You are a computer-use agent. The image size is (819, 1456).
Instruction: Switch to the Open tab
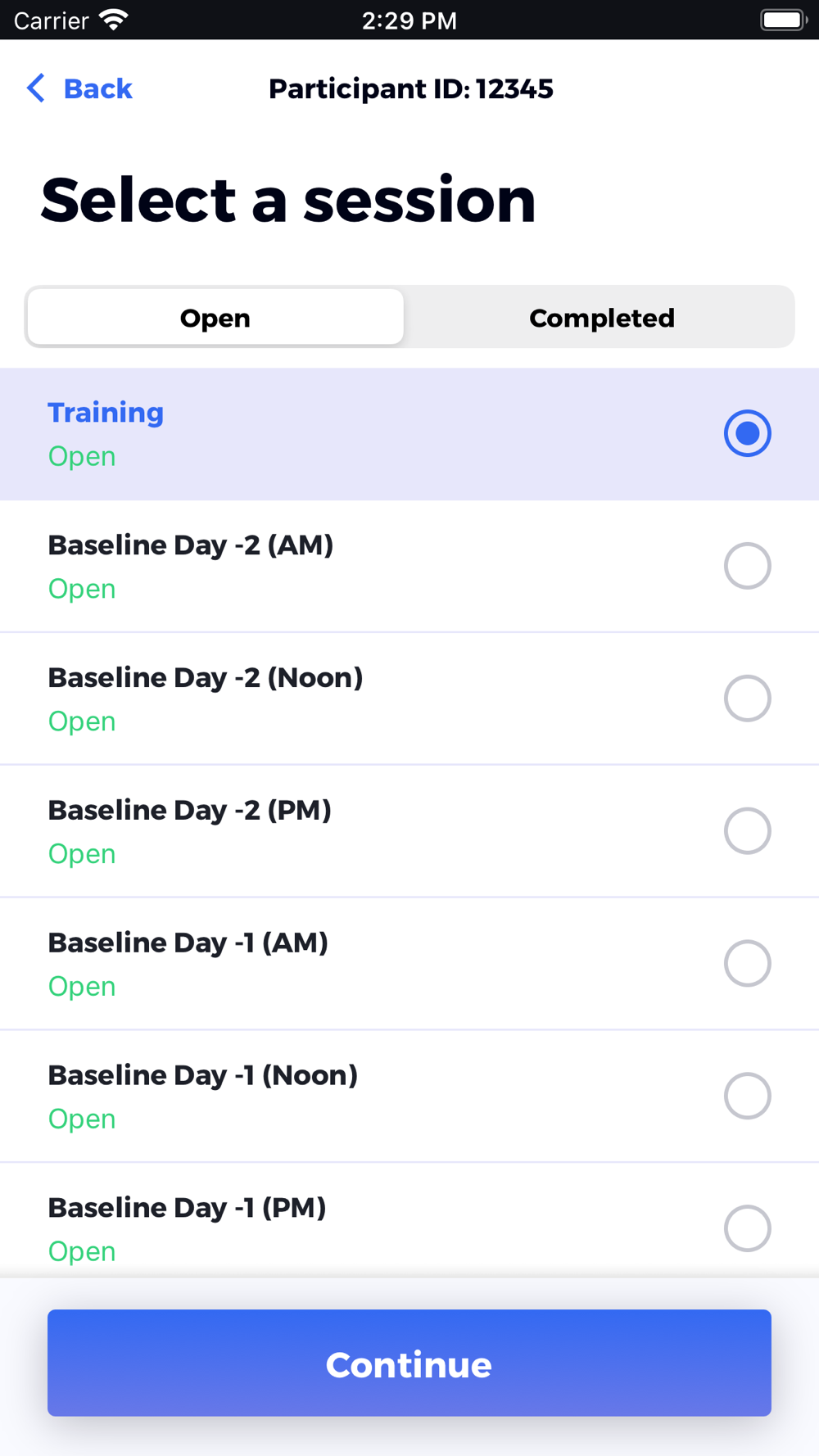(x=215, y=318)
